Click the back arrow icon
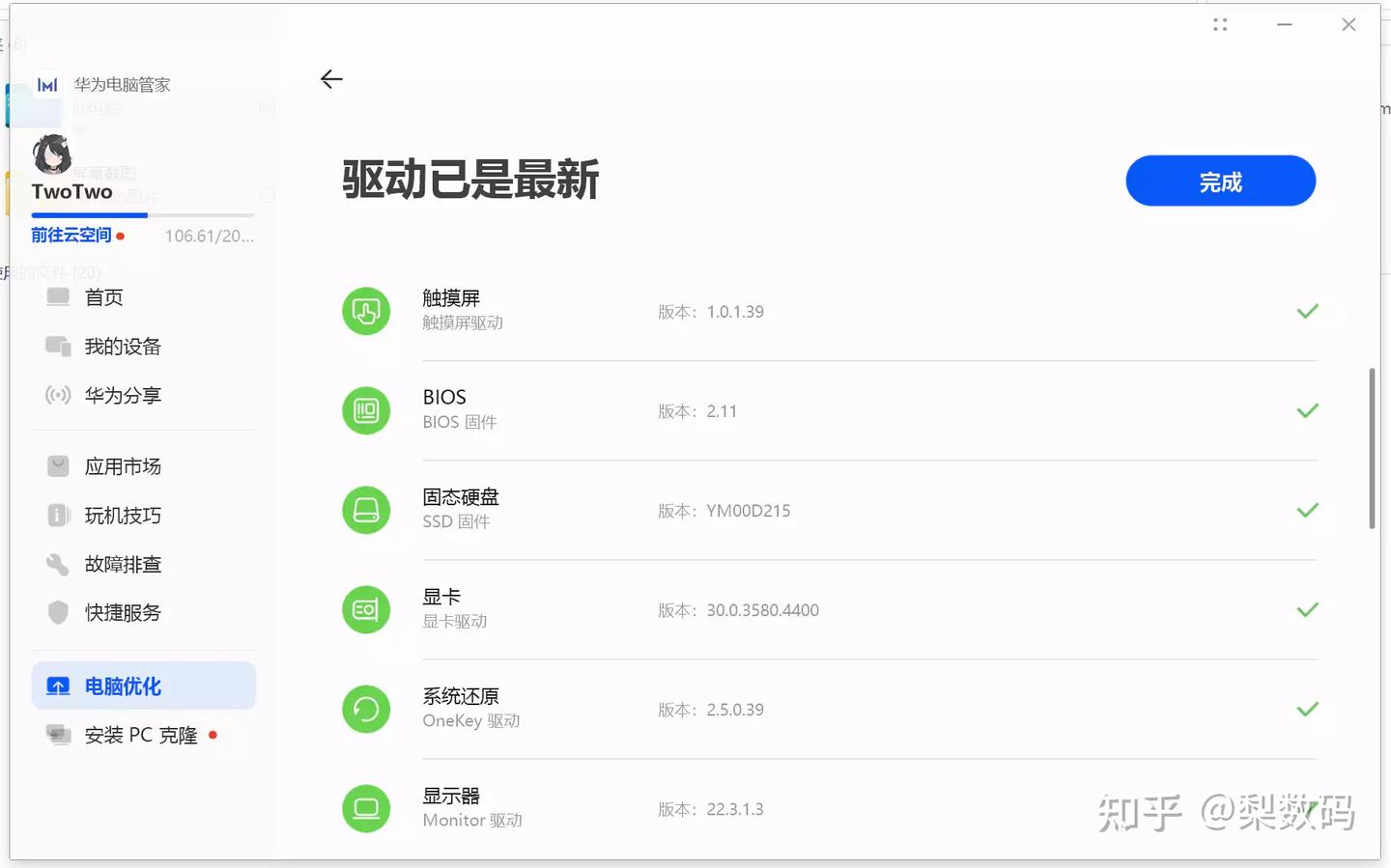1391x868 pixels. click(331, 79)
